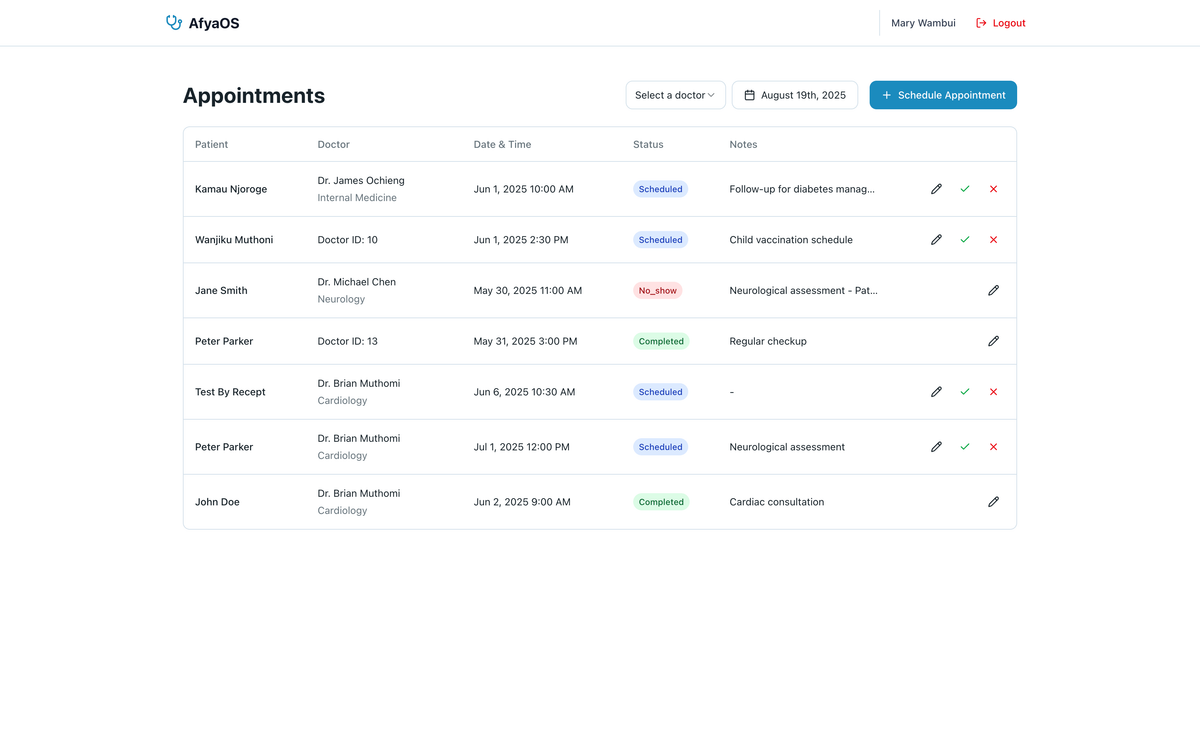Screen dimensions: 1200x750
Task: Mark Wanjiku Muthoni's appointment complete with checkmark
Action: tap(965, 240)
